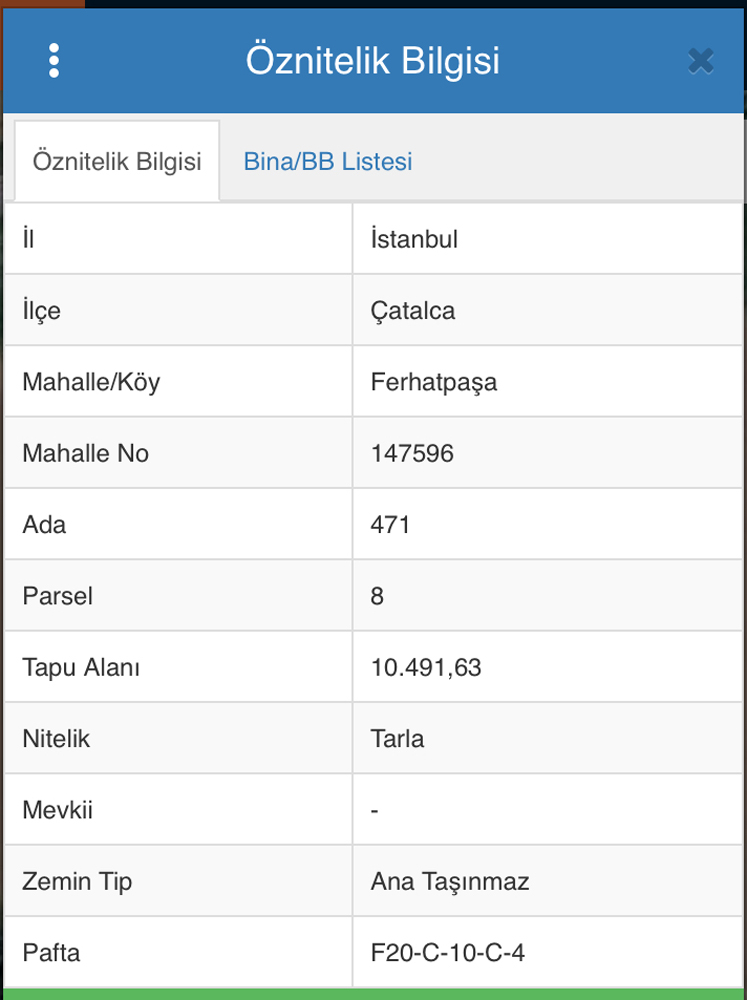Screen dimensions: 747x1000
Task: Click the Tapu Alanı row label
Action: coord(81,668)
